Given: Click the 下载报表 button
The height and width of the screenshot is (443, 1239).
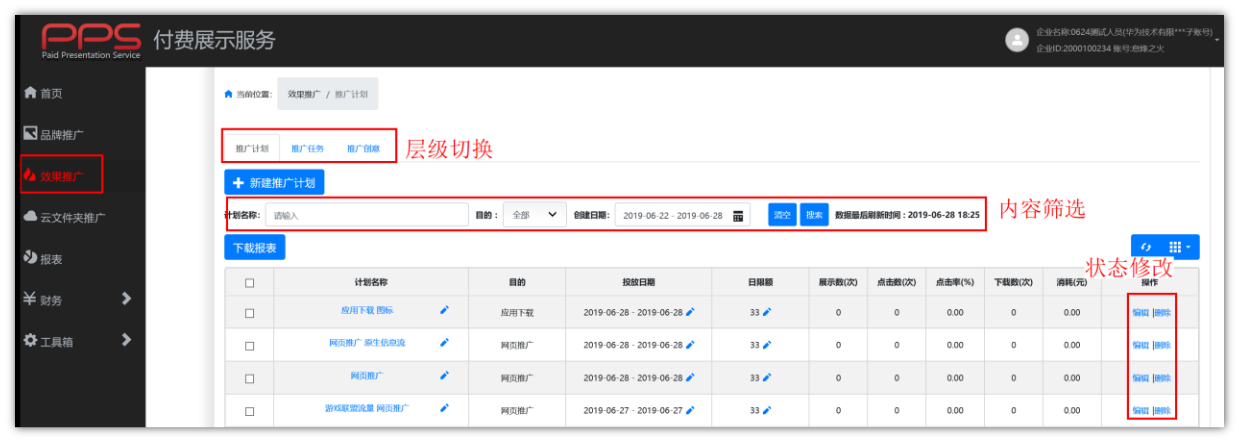Looking at the screenshot, I should pyautogui.click(x=255, y=247).
